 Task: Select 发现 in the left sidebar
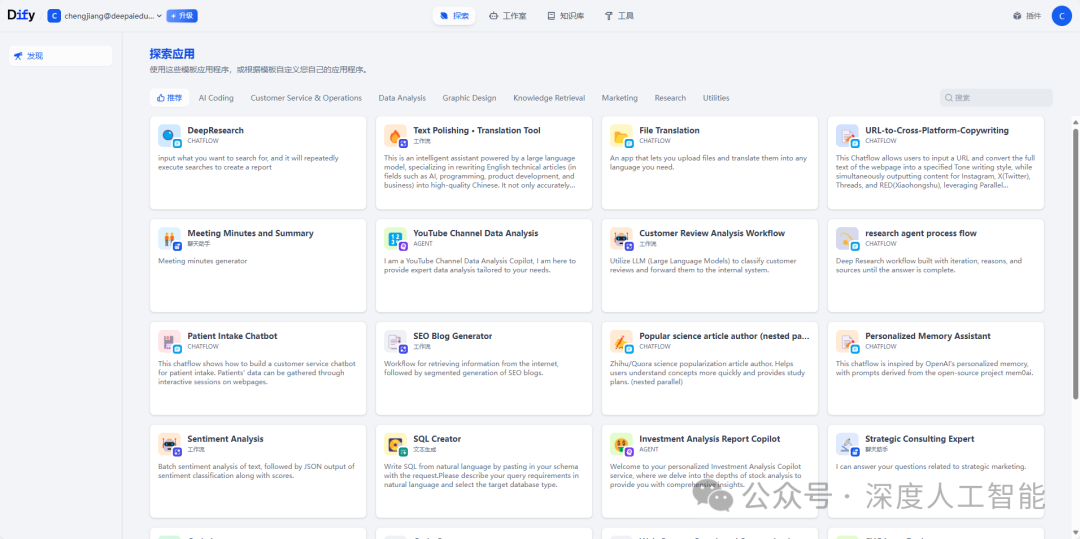61,56
